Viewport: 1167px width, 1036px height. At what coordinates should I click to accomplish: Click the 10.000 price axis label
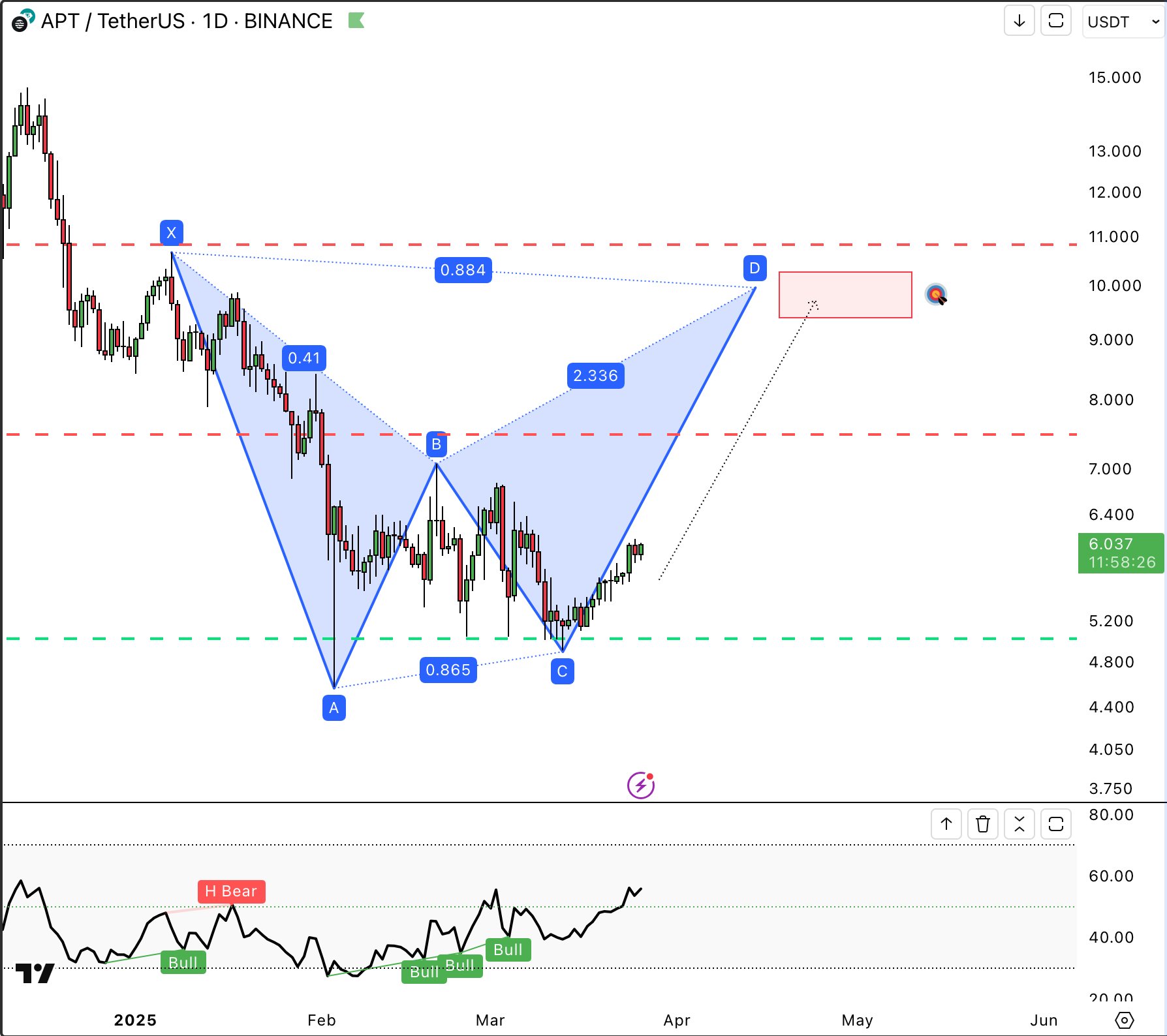1115,286
